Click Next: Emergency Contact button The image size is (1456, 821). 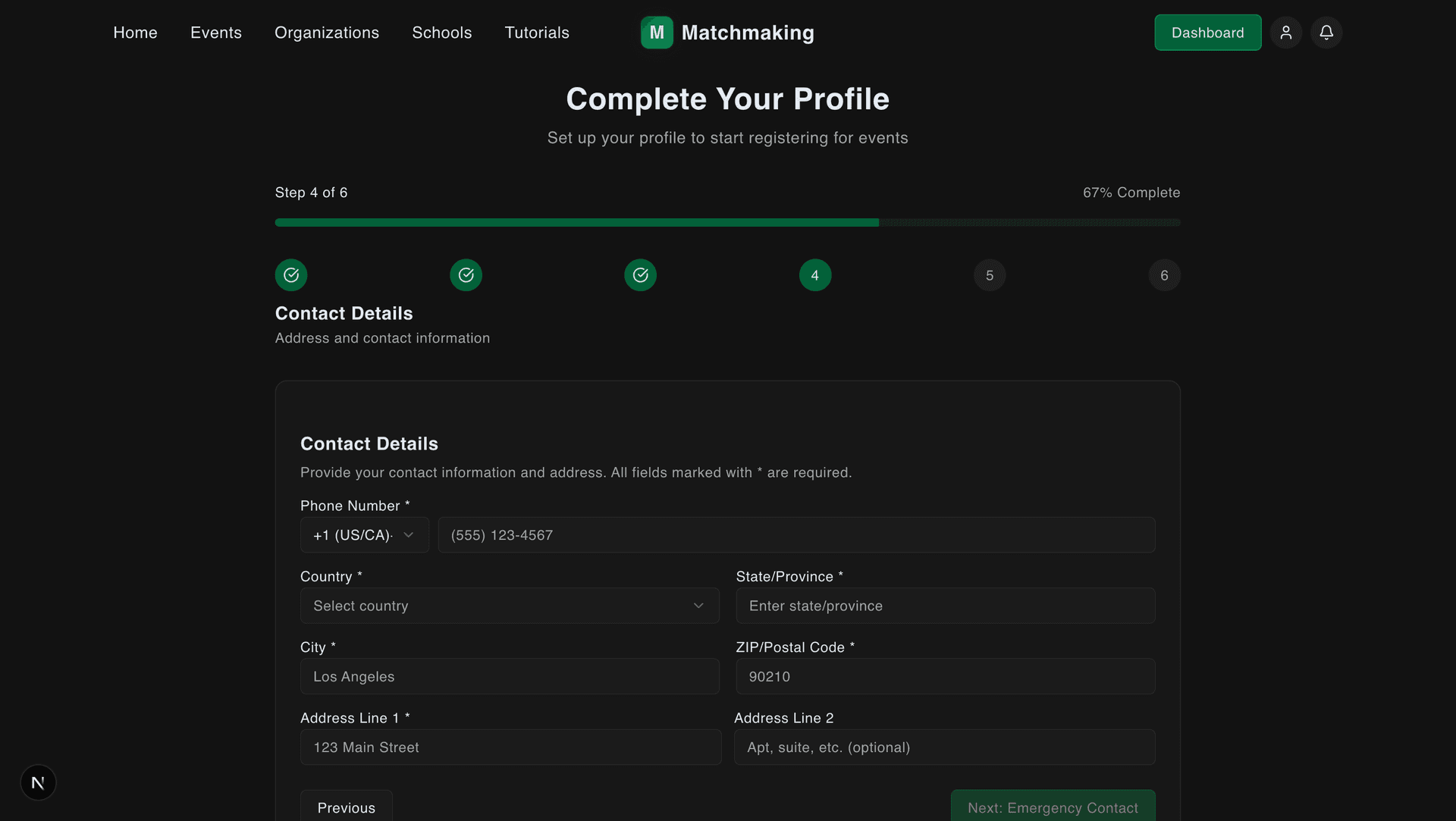coord(1053,806)
